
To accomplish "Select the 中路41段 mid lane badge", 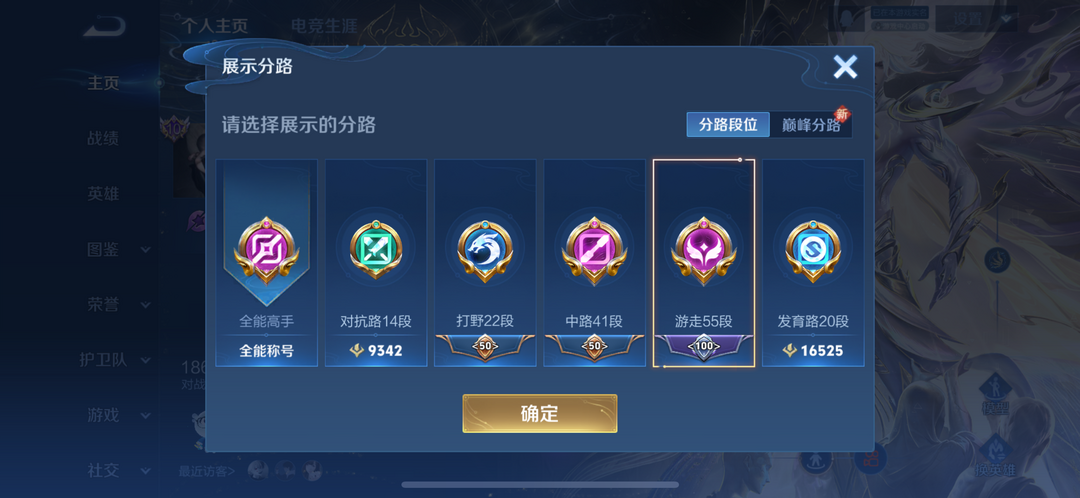I will (x=594, y=250).
